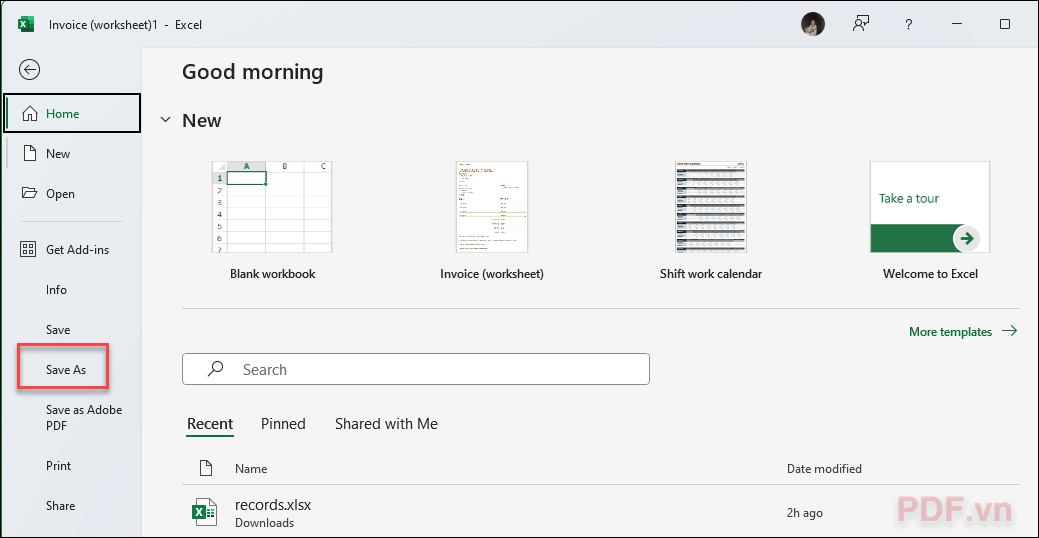Screen dimensions: 1039x538
Task: Open the records.xlsx recent file
Action: coord(601,513)
